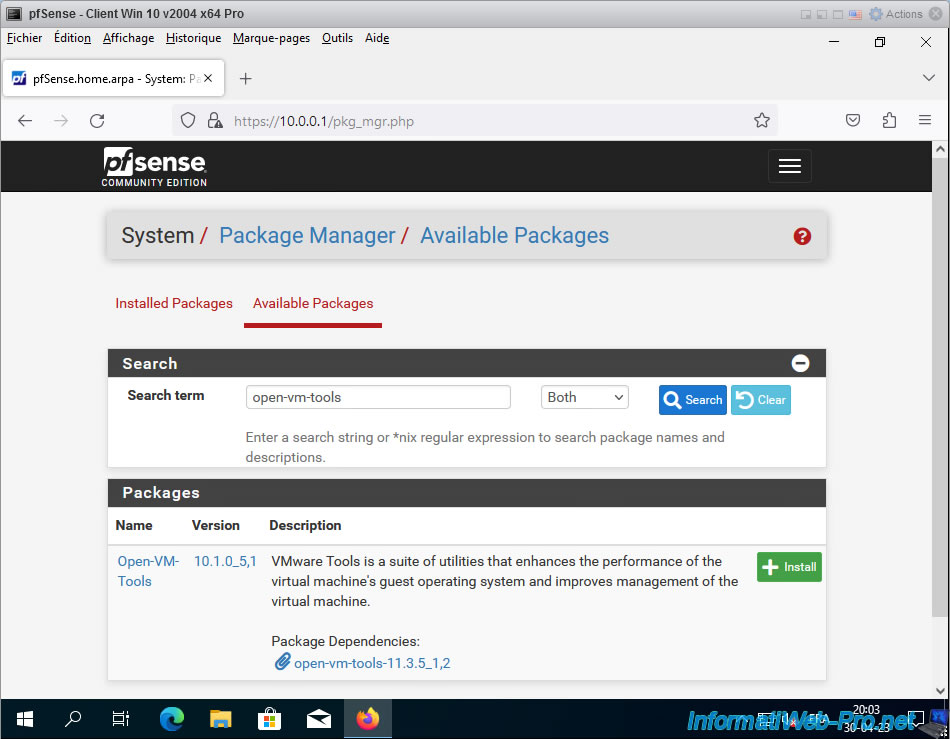950x739 pixels.
Task: Click the scrollbar up arrow
Action: [940, 149]
